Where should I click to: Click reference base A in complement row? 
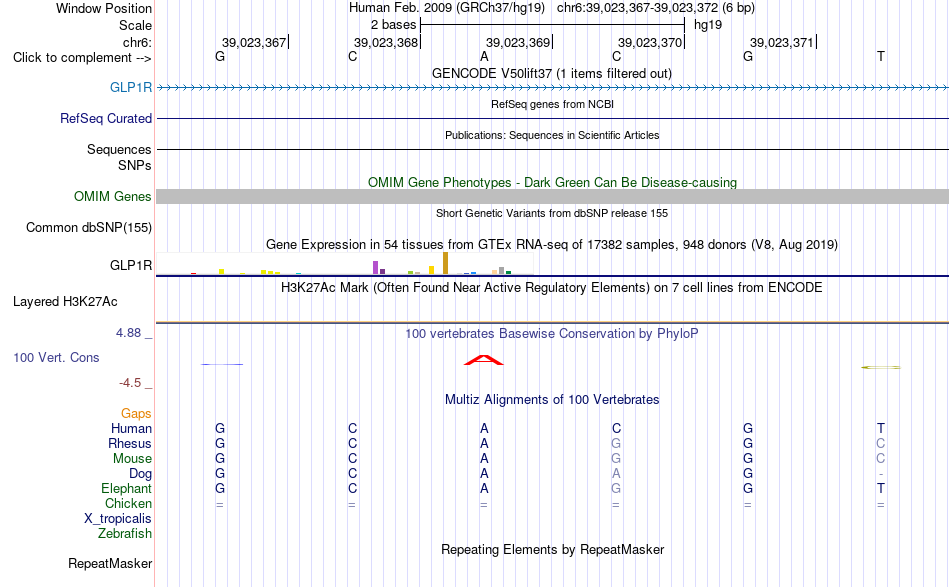click(484, 56)
